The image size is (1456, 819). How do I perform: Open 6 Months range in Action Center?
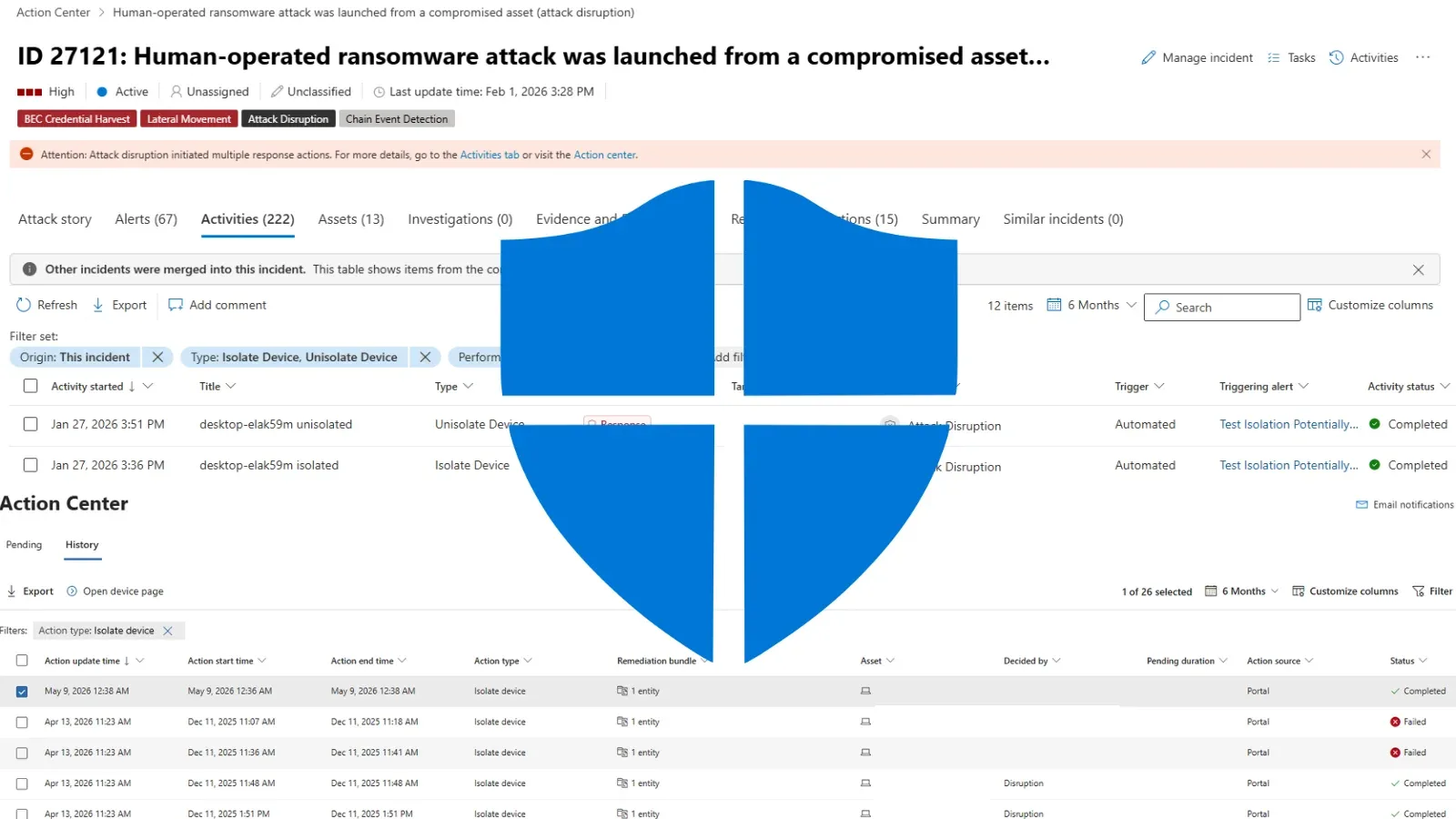[1241, 591]
